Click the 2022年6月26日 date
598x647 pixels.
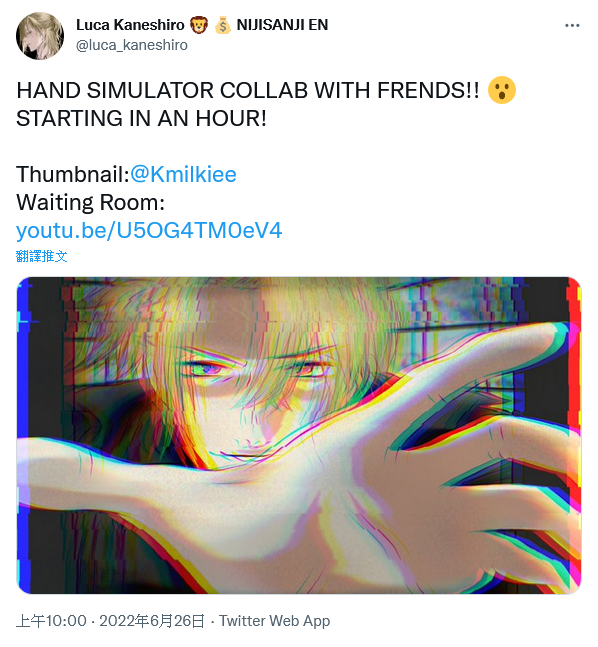pyautogui.click(x=152, y=621)
